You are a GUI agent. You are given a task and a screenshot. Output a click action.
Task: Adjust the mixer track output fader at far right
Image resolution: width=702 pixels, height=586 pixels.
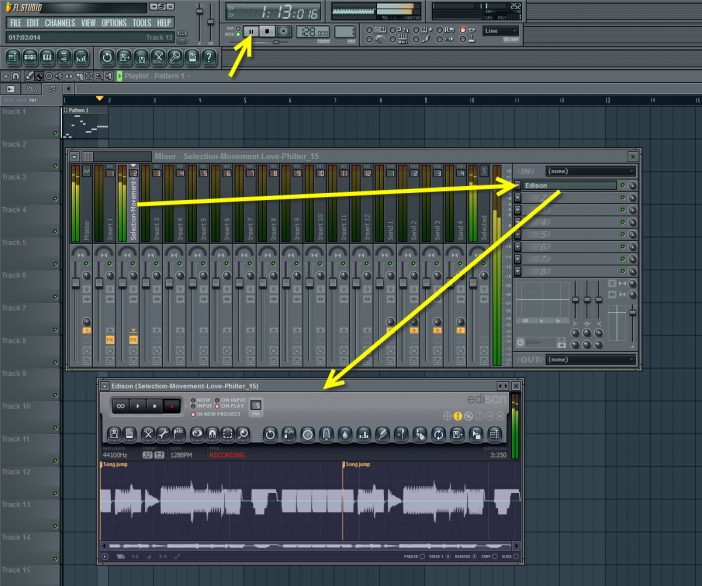(x=633, y=312)
